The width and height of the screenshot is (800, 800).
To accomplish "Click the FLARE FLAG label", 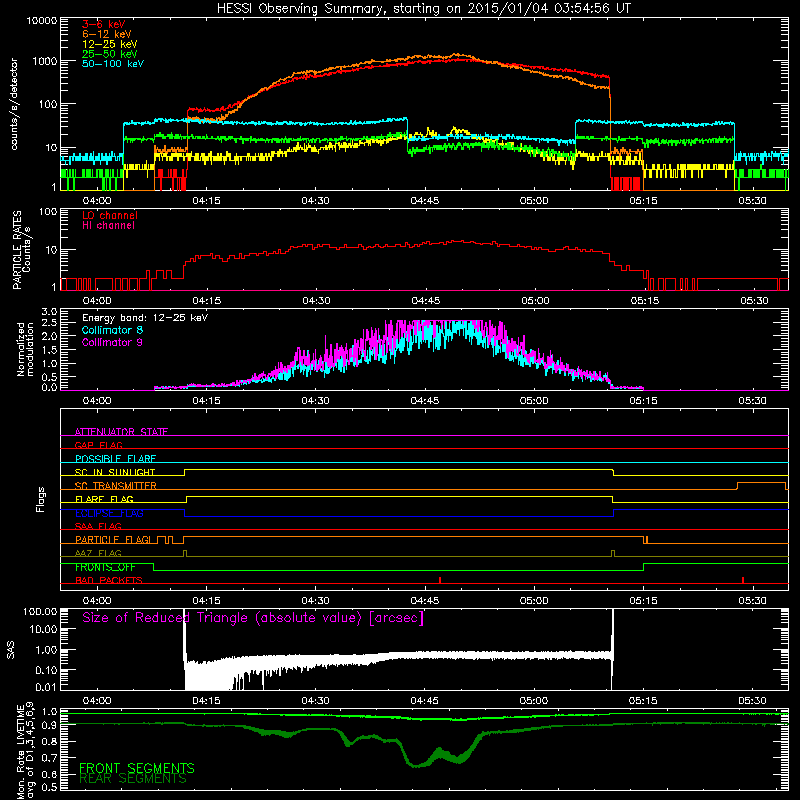I will pyautogui.click(x=104, y=499).
